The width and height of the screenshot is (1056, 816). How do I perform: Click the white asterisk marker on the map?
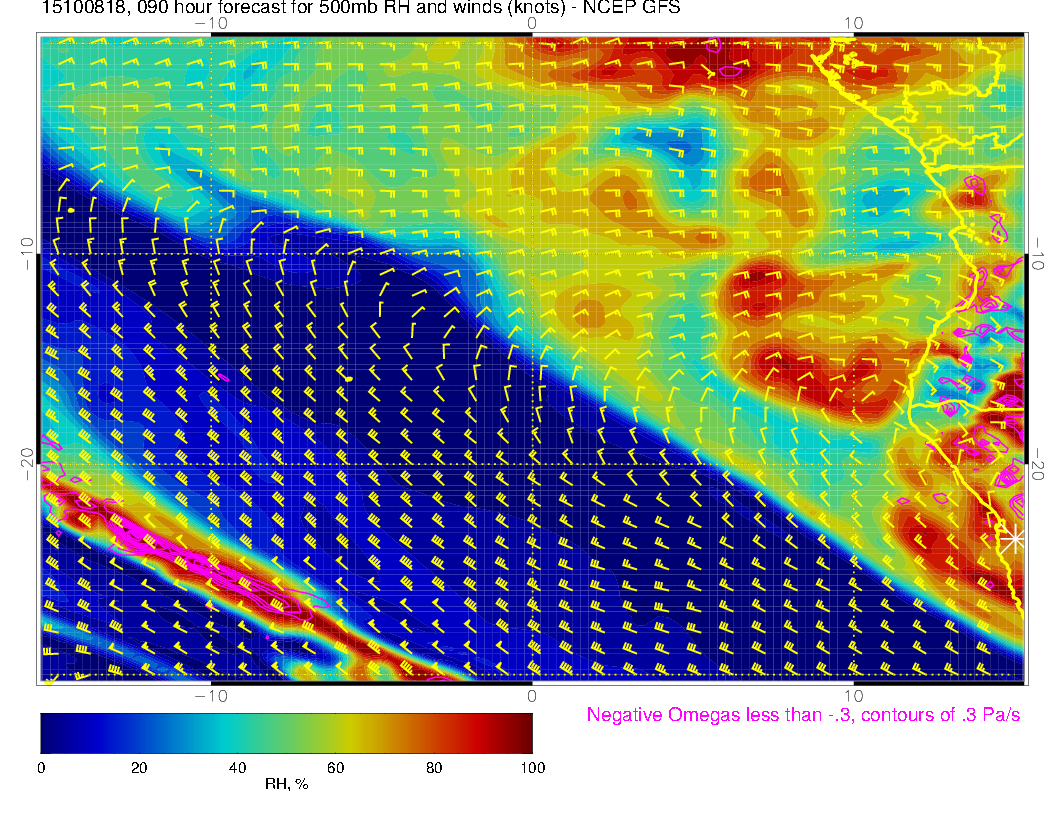tap(1014, 538)
